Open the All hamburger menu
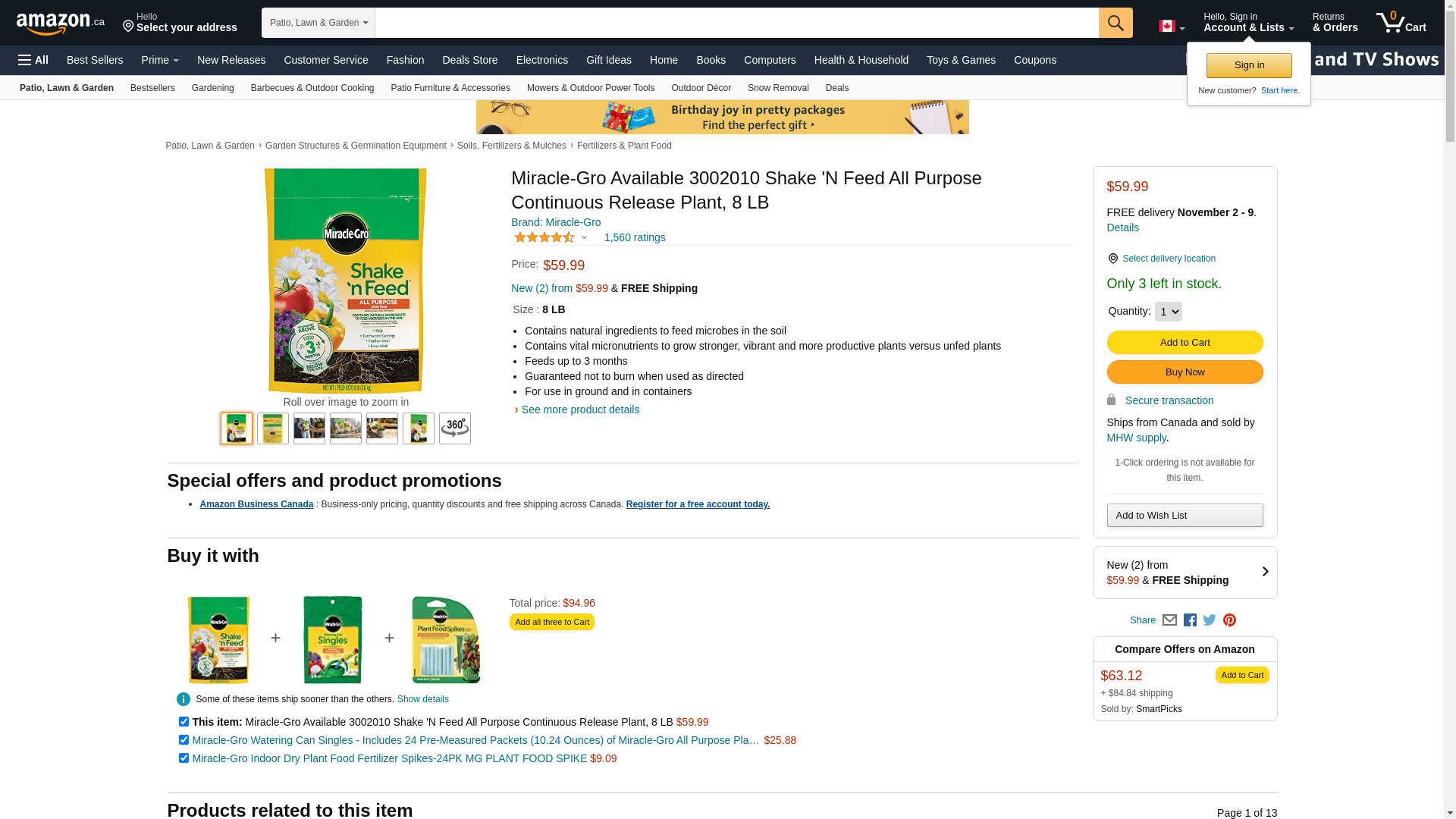1456x819 pixels. click(x=33, y=60)
